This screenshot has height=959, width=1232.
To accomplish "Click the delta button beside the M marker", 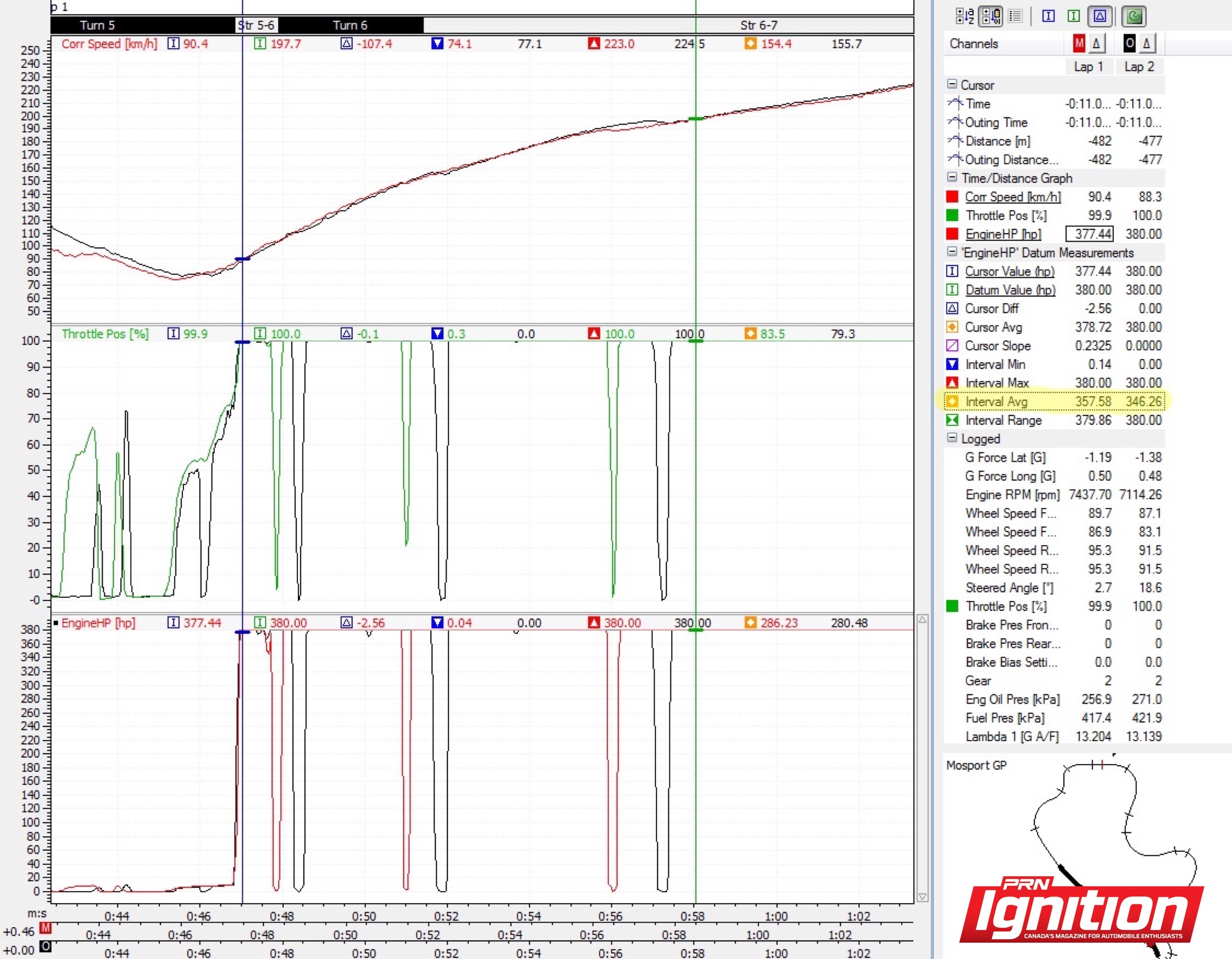I will [1096, 43].
